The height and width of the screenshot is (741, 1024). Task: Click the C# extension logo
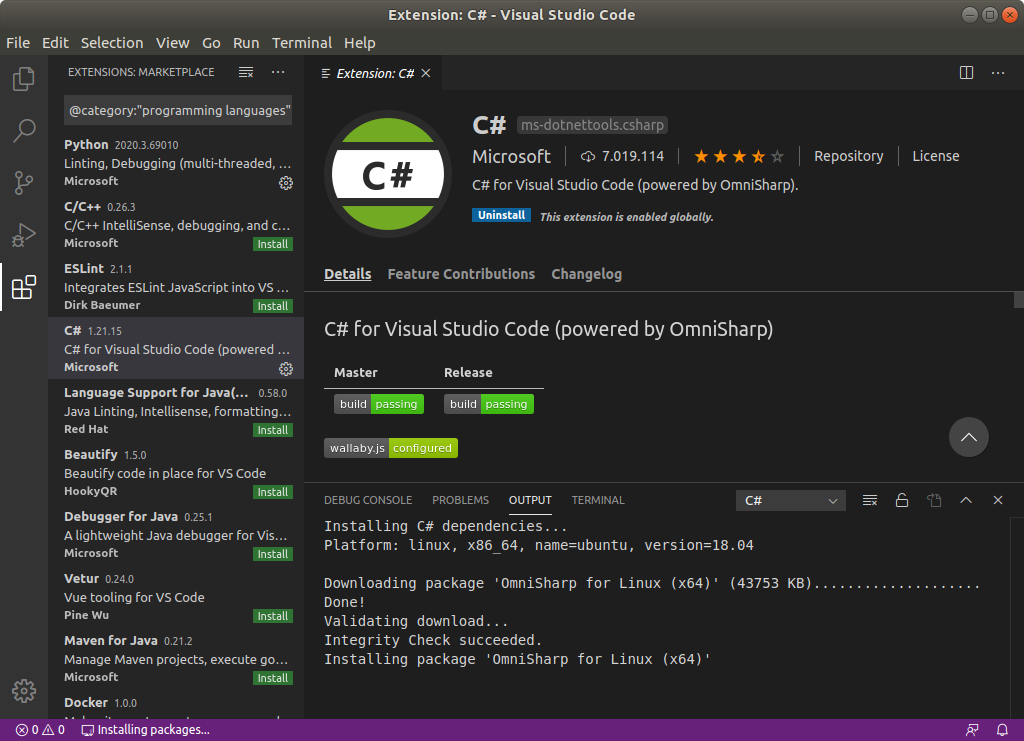pos(388,174)
